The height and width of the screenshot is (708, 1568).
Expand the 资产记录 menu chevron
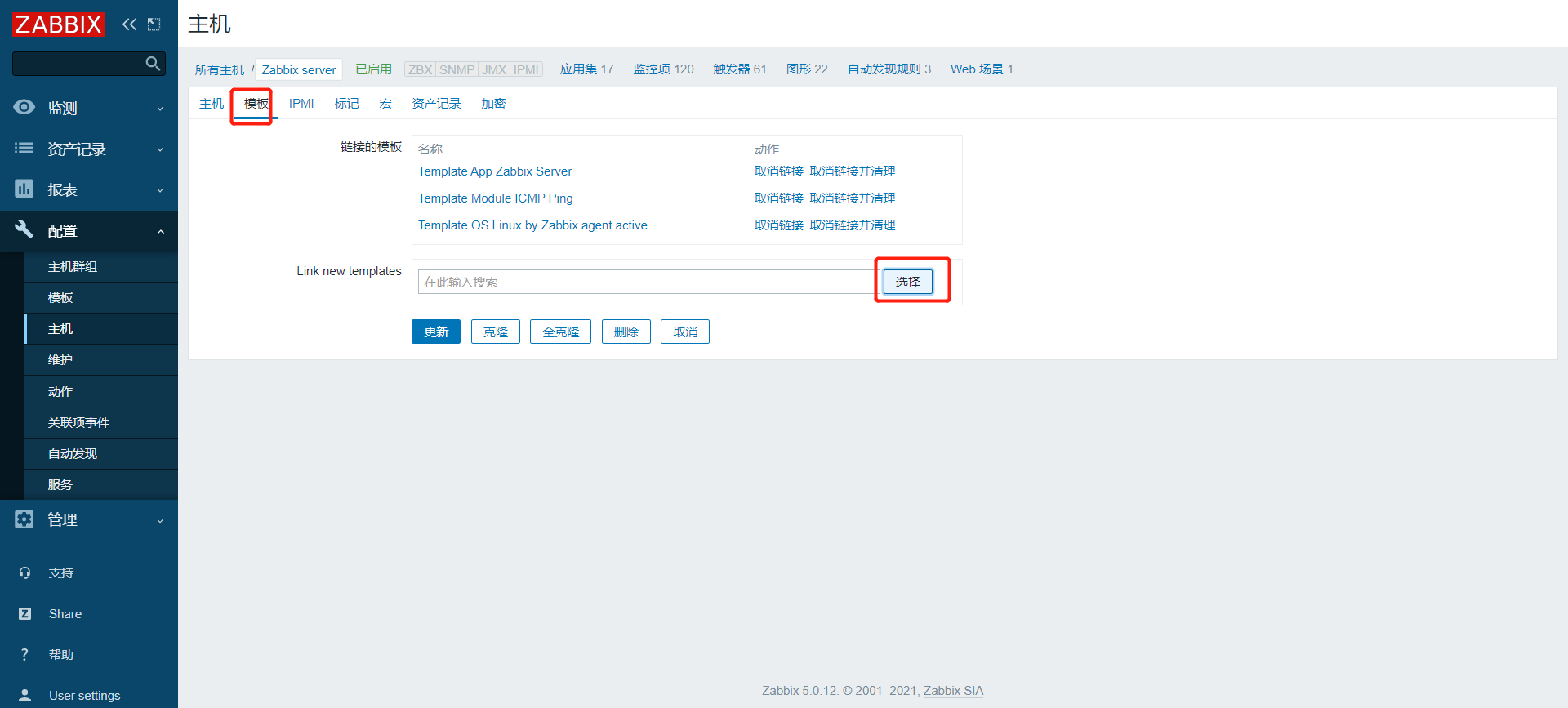tap(160, 149)
